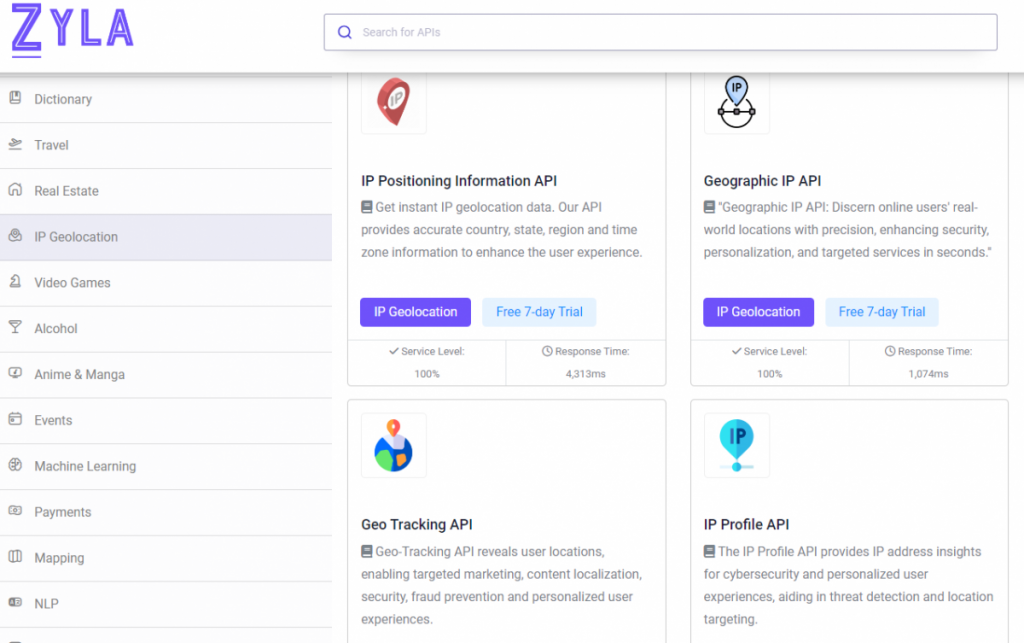
Task: Click the NLP sidebar icon
Action: click(x=15, y=603)
